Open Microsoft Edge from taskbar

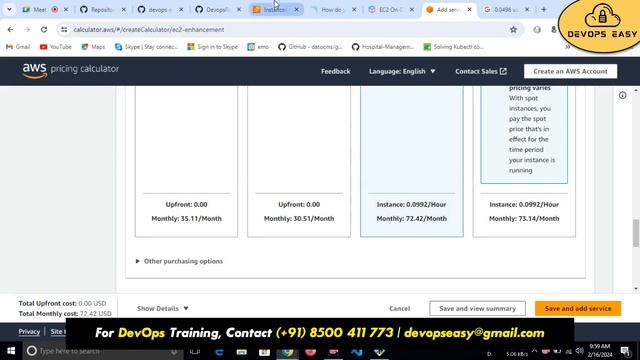(x=219, y=351)
